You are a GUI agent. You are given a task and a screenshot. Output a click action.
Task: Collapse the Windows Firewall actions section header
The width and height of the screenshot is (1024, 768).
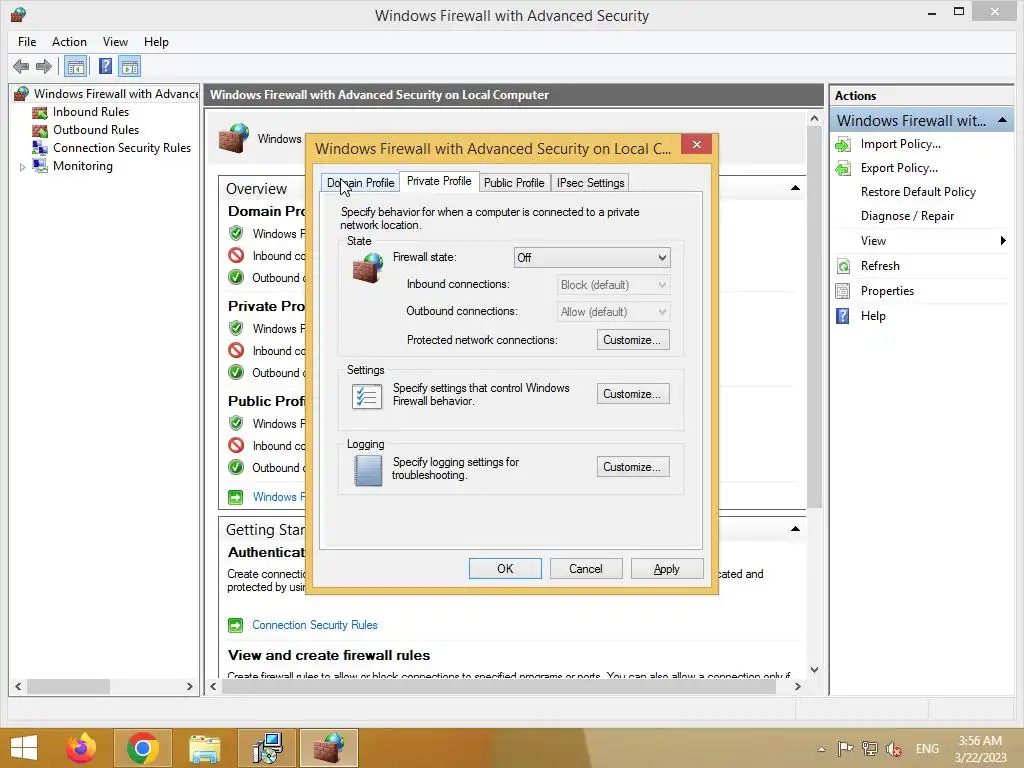pyautogui.click(x=1002, y=121)
